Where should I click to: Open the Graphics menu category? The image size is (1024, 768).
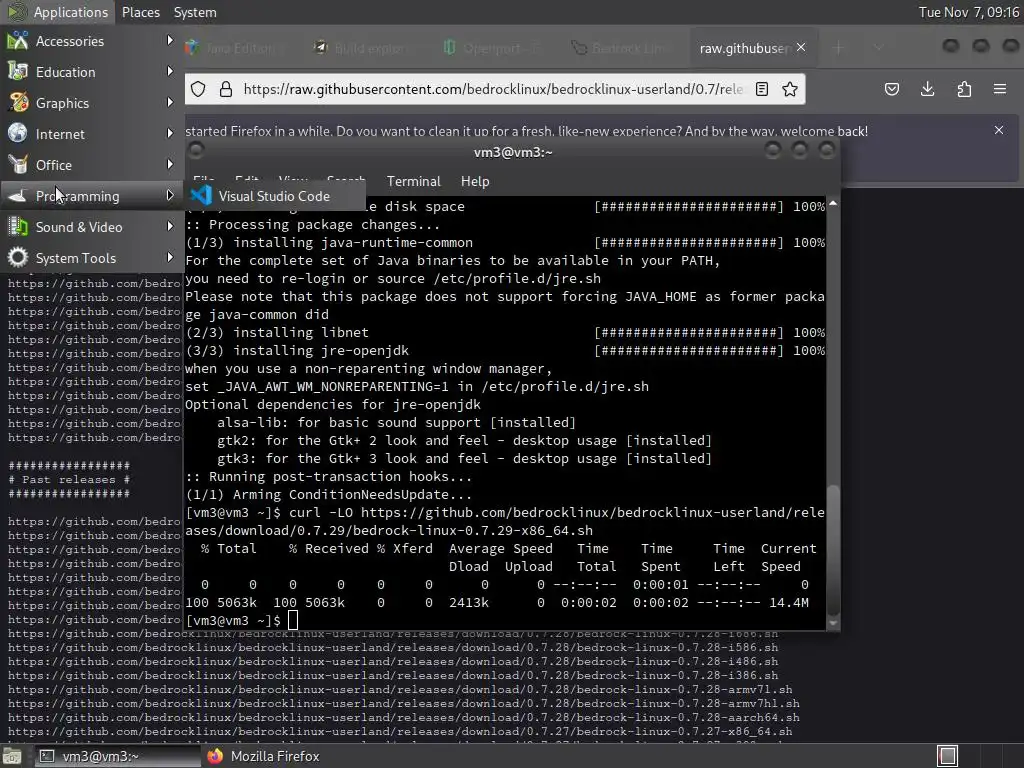coord(91,103)
